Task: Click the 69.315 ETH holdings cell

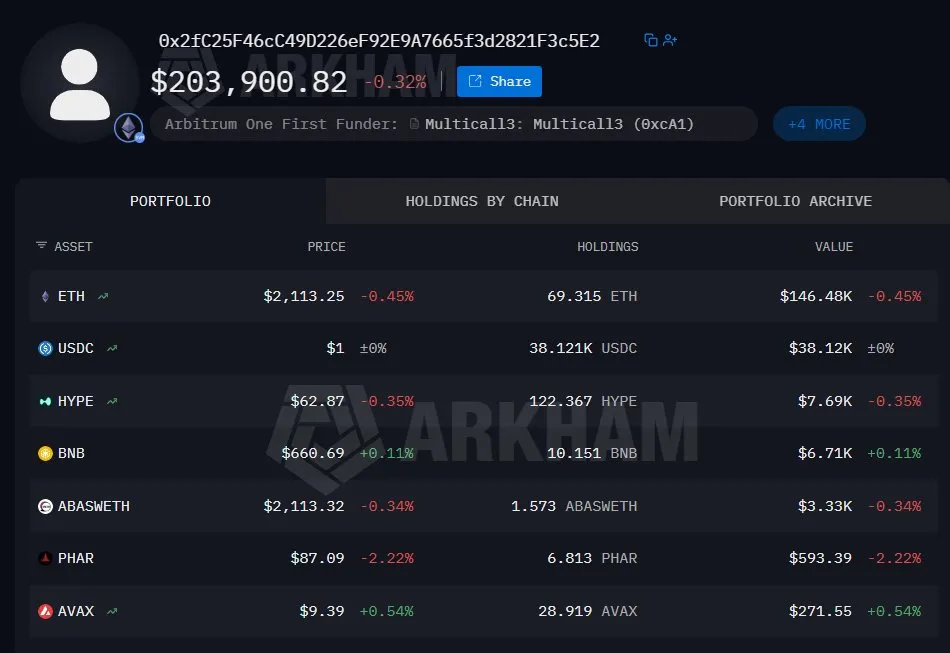Action: tap(592, 296)
